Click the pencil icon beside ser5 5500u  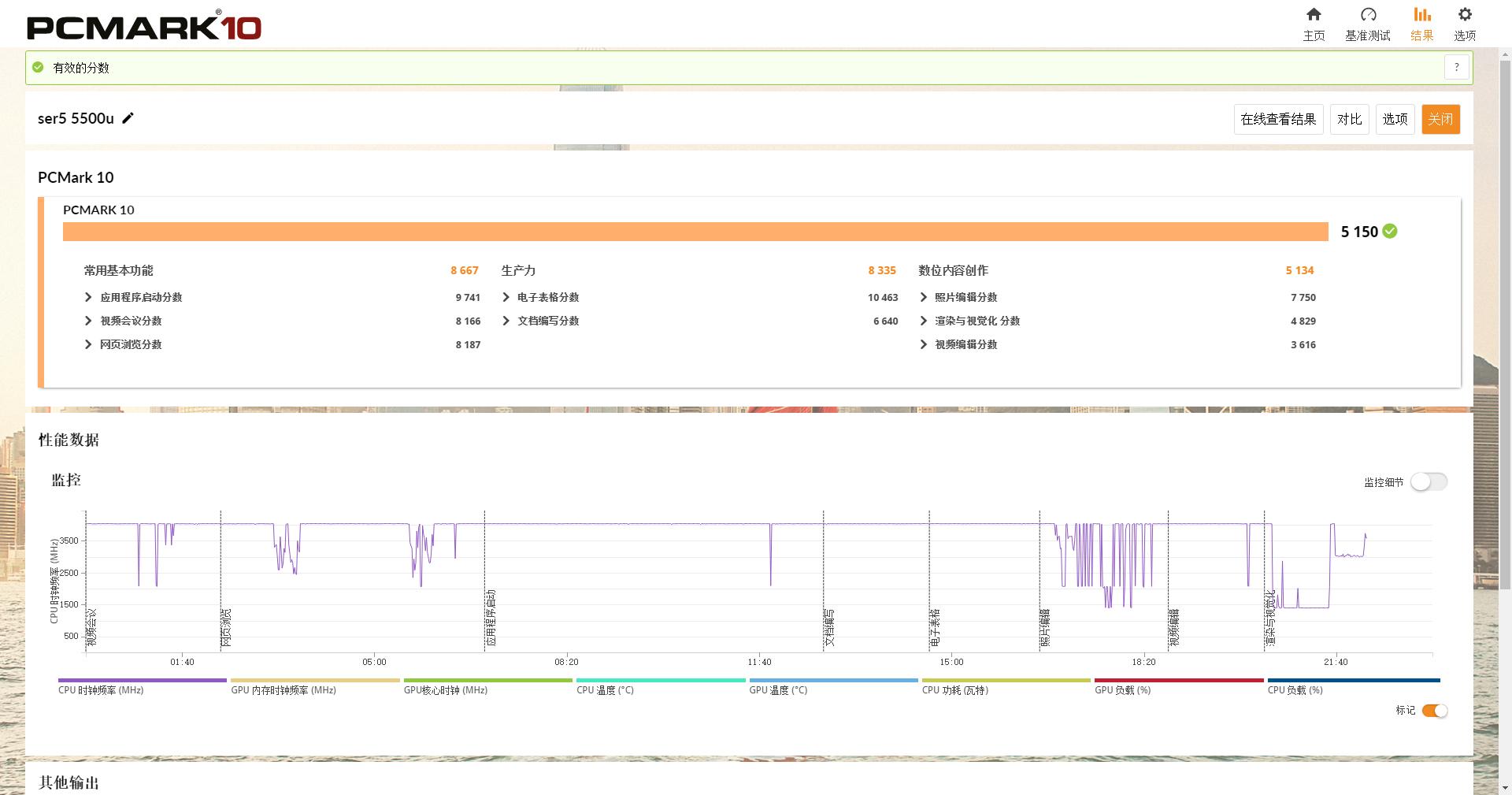pyautogui.click(x=128, y=118)
